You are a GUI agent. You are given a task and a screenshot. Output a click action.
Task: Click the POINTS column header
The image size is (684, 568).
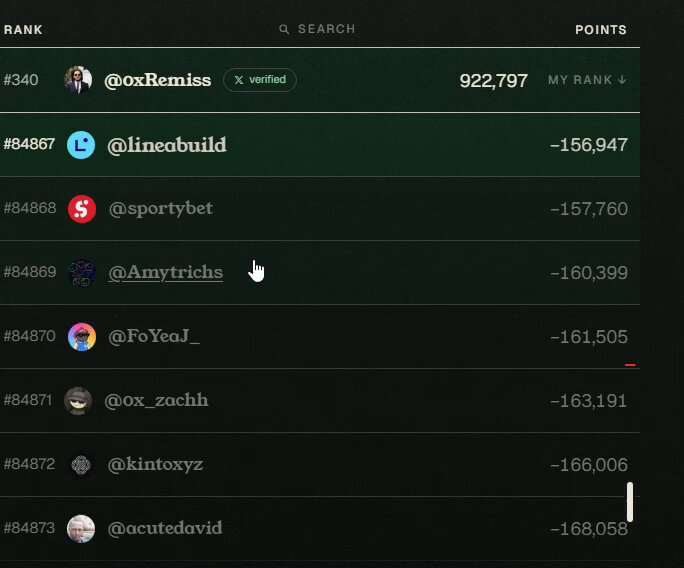(601, 30)
